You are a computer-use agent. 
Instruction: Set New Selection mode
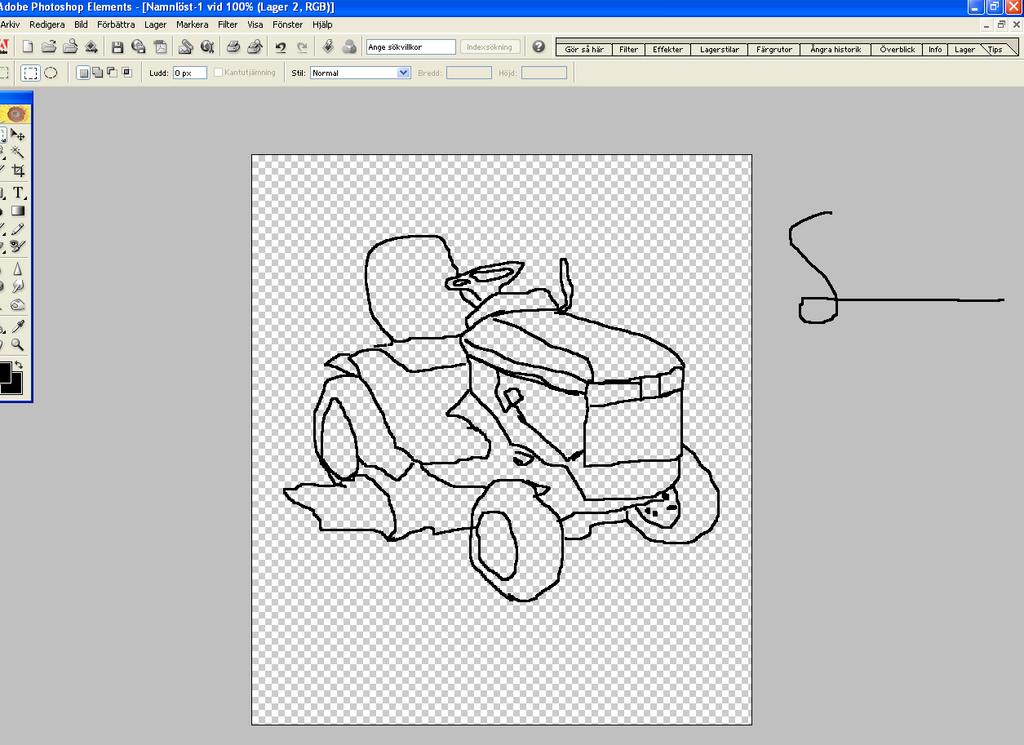(x=83, y=73)
